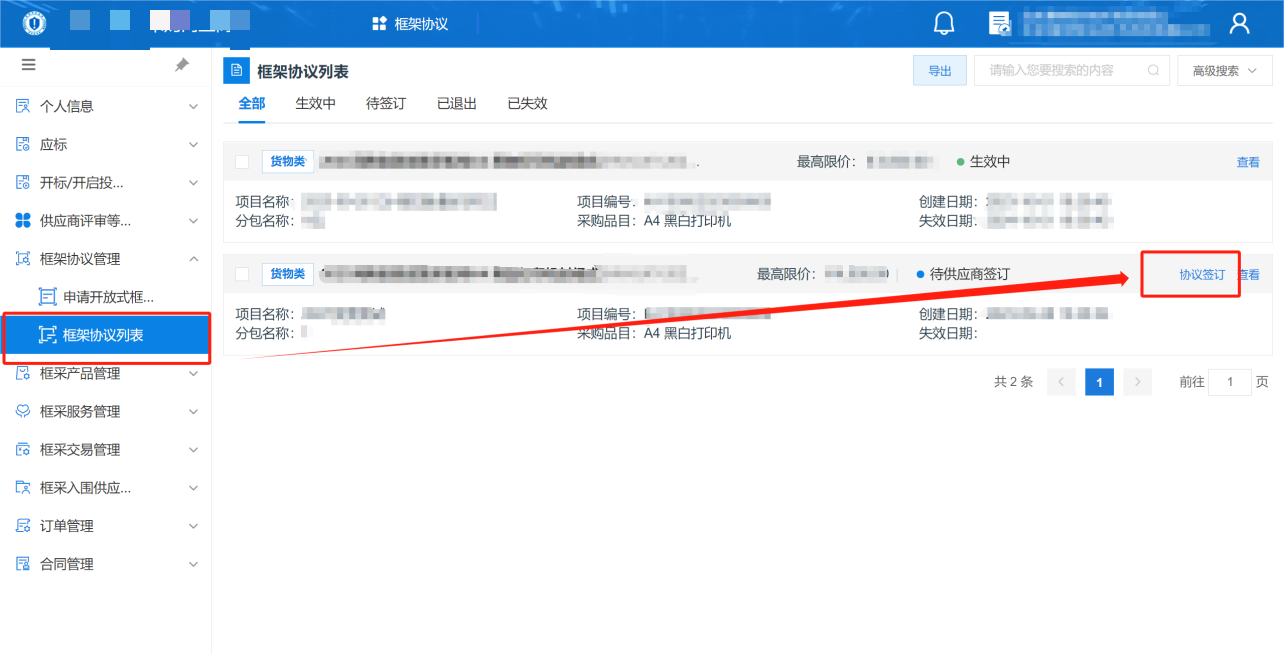Image resolution: width=1284 pixels, height=654 pixels.
Task: Click the 前往 page number input box
Action: click(x=1230, y=382)
